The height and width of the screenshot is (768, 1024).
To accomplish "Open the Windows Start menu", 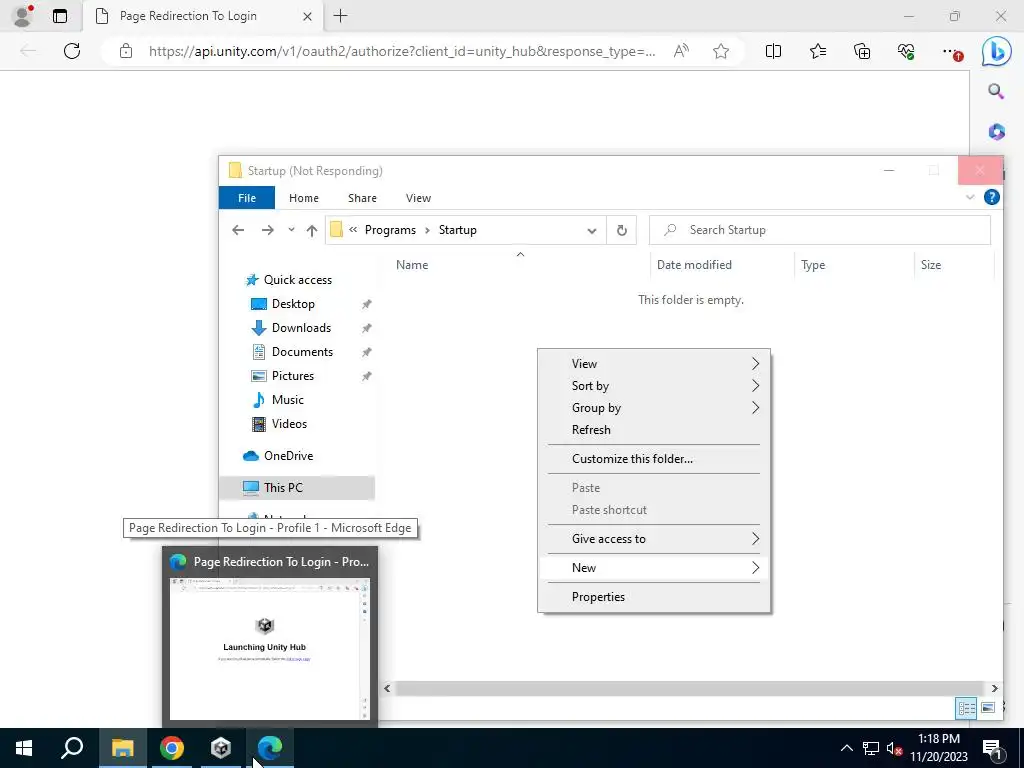I will tap(24, 748).
